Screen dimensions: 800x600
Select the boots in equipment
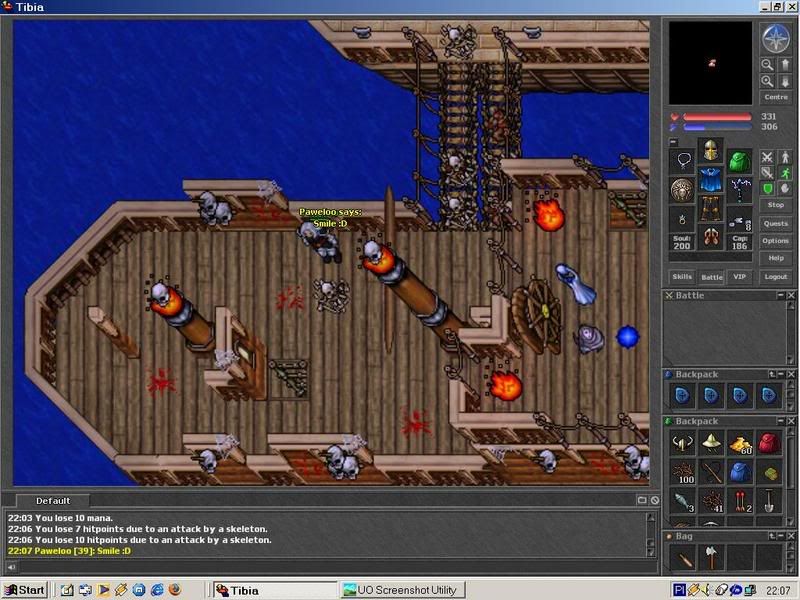click(x=711, y=237)
